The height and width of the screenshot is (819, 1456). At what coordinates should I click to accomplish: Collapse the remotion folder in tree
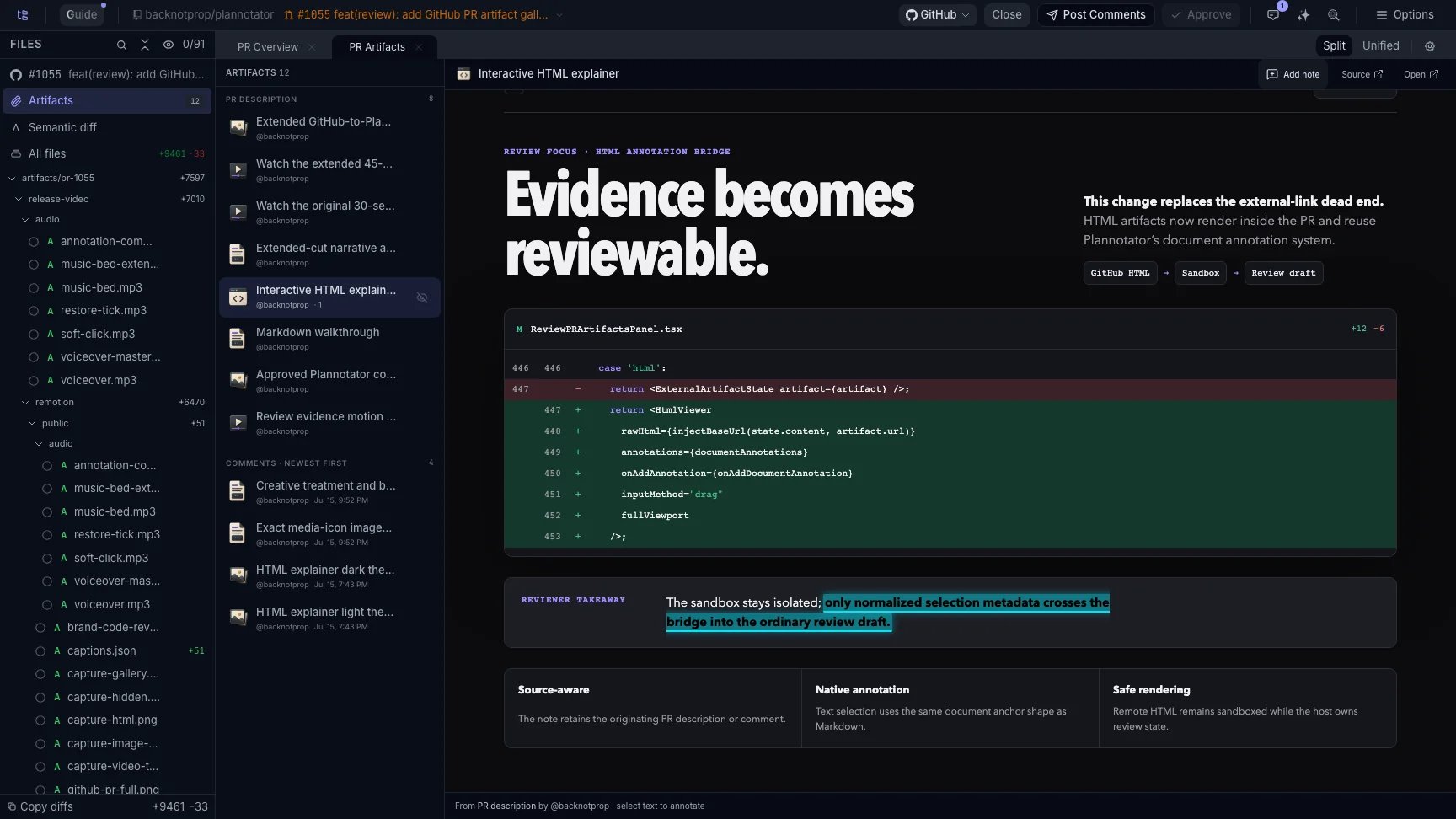tap(25, 403)
